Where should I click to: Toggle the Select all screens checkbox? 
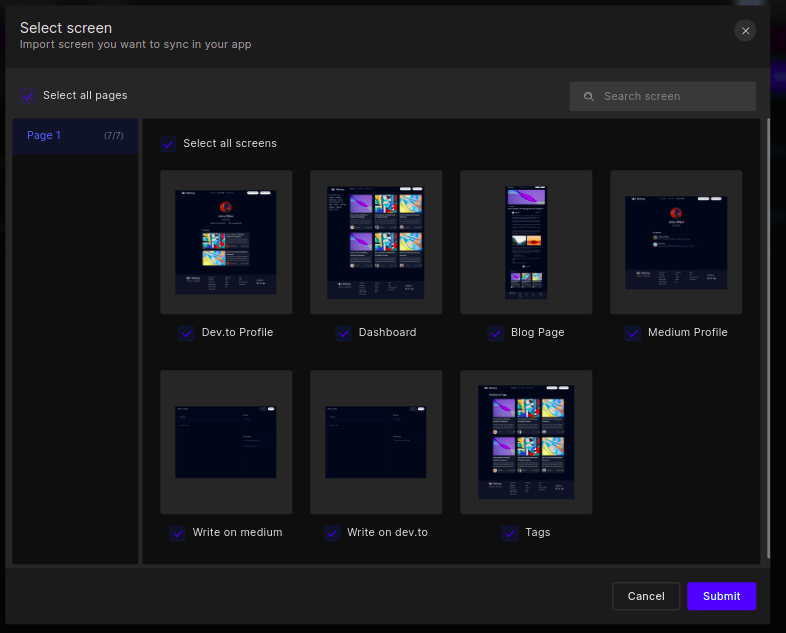tap(168, 144)
